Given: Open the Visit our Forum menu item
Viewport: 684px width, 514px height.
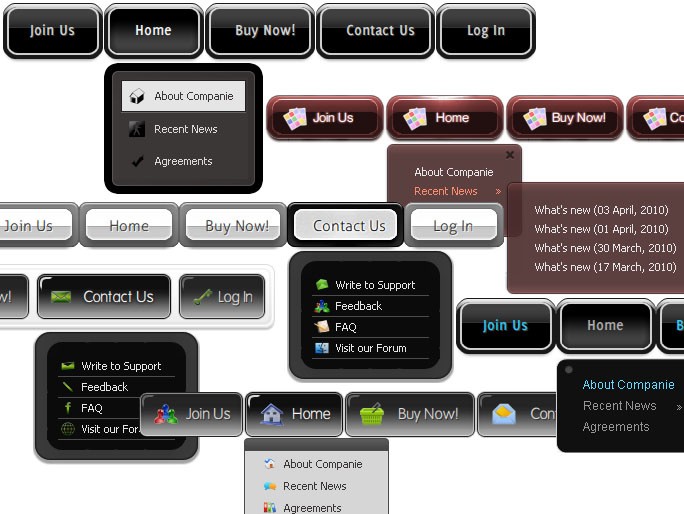Looking at the screenshot, I should click(370, 348).
